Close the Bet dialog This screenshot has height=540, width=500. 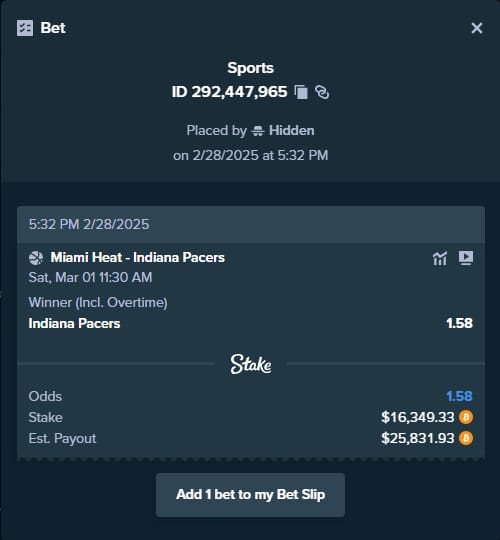tap(477, 28)
